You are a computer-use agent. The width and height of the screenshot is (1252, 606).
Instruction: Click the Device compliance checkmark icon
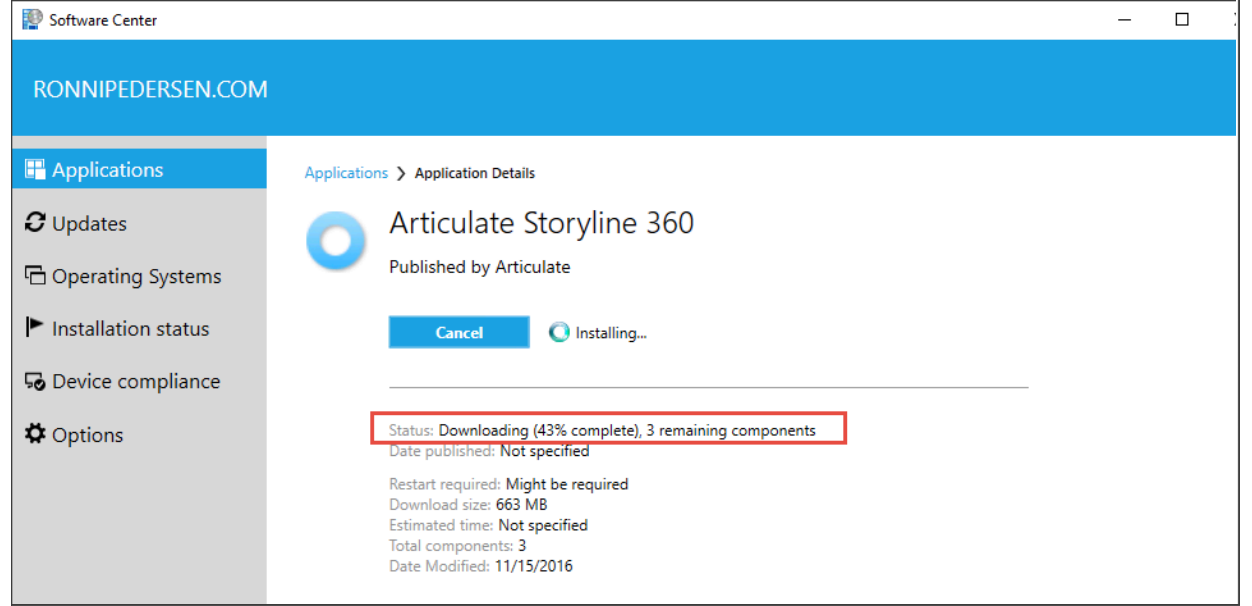35,381
